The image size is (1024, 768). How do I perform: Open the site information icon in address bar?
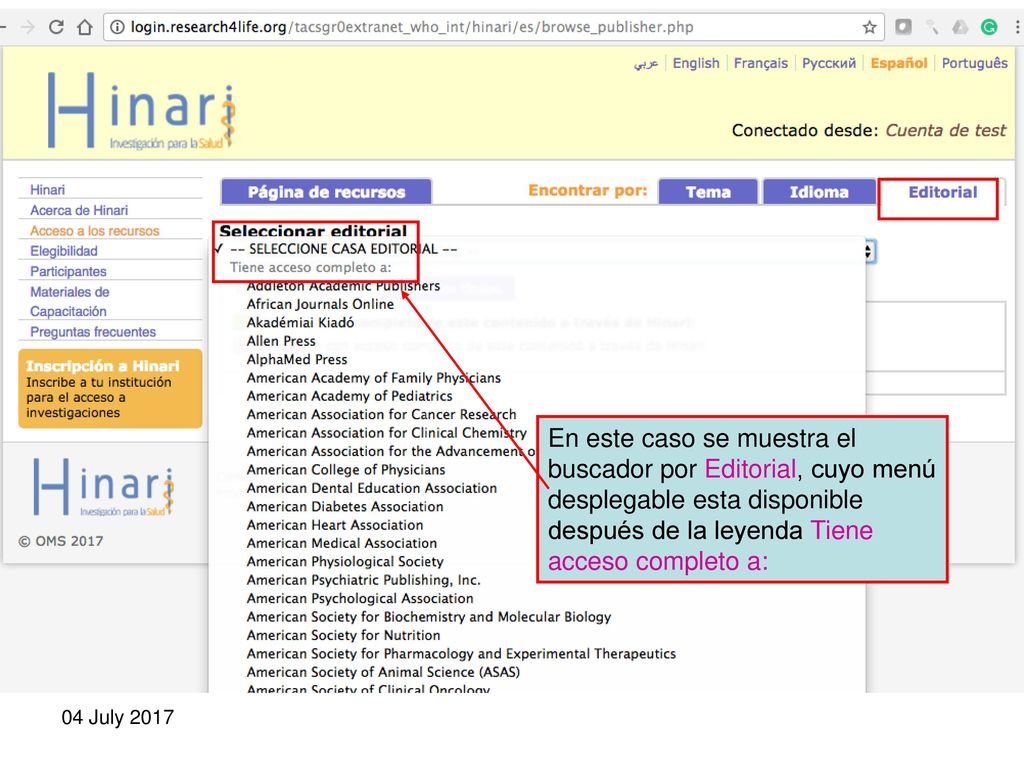[x=117, y=27]
